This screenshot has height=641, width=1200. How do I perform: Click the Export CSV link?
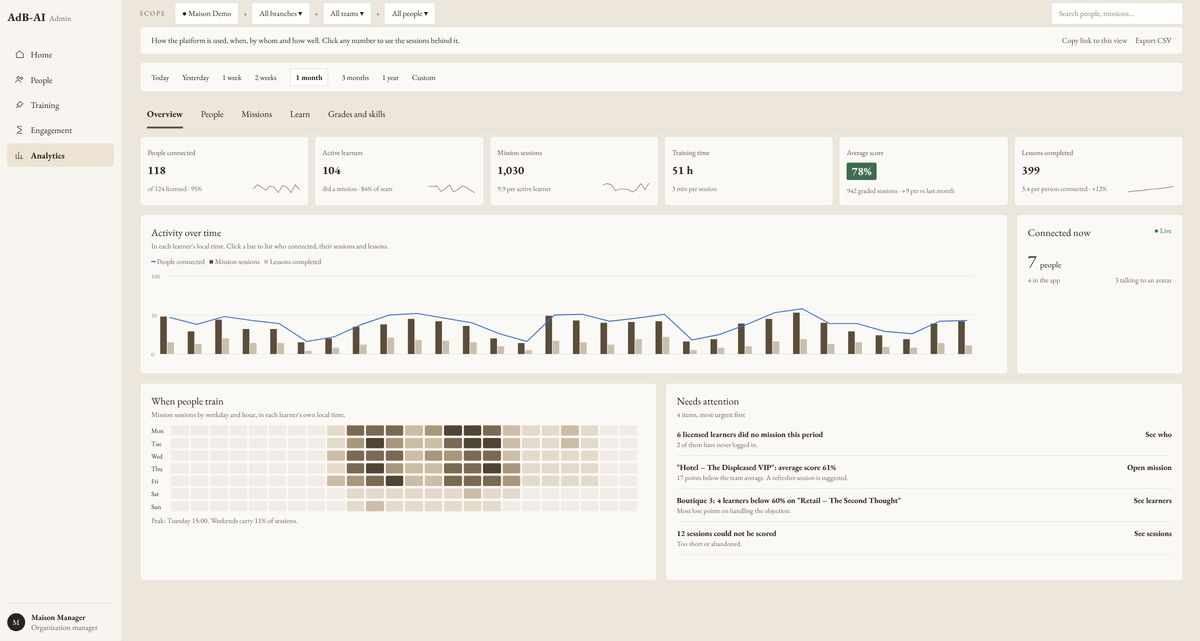click(1153, 41)
